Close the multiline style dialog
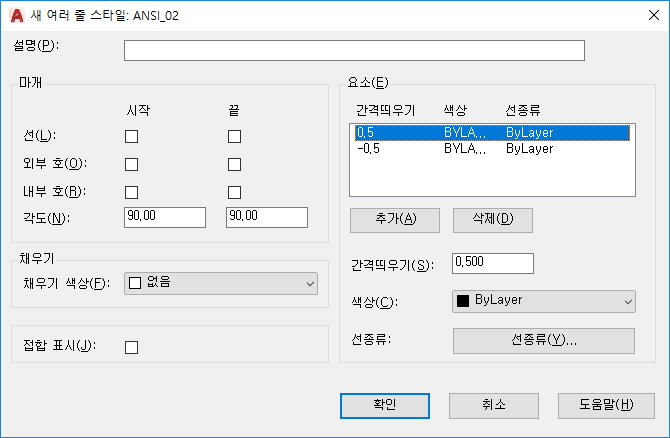 pos(653,15)
